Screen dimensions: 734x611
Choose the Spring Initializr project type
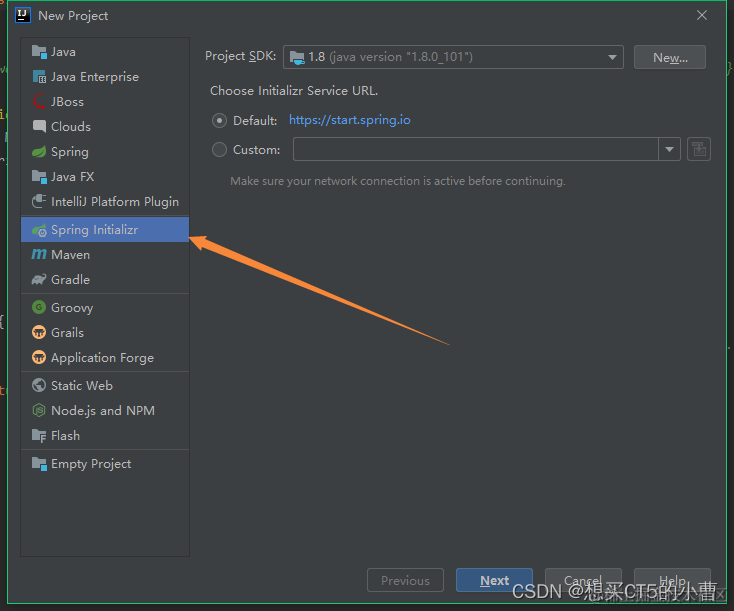click(105, 229)
